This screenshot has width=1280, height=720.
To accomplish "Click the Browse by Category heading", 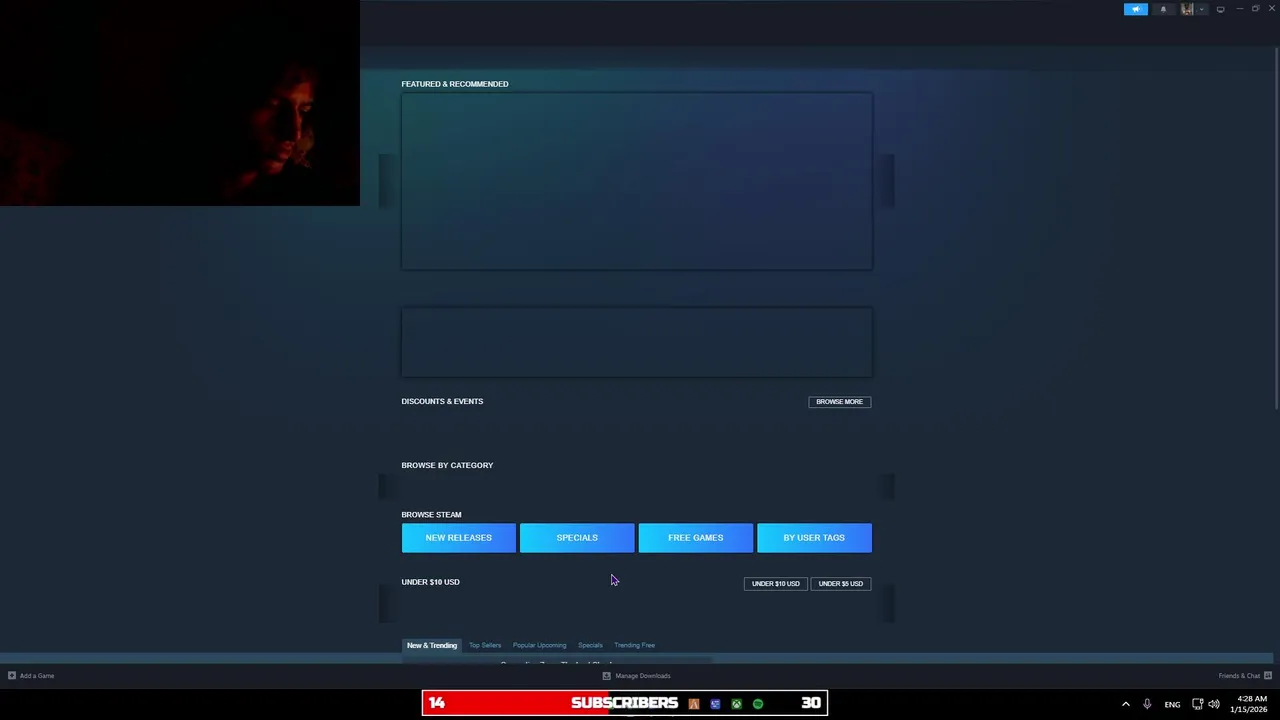I will (447, 465).
